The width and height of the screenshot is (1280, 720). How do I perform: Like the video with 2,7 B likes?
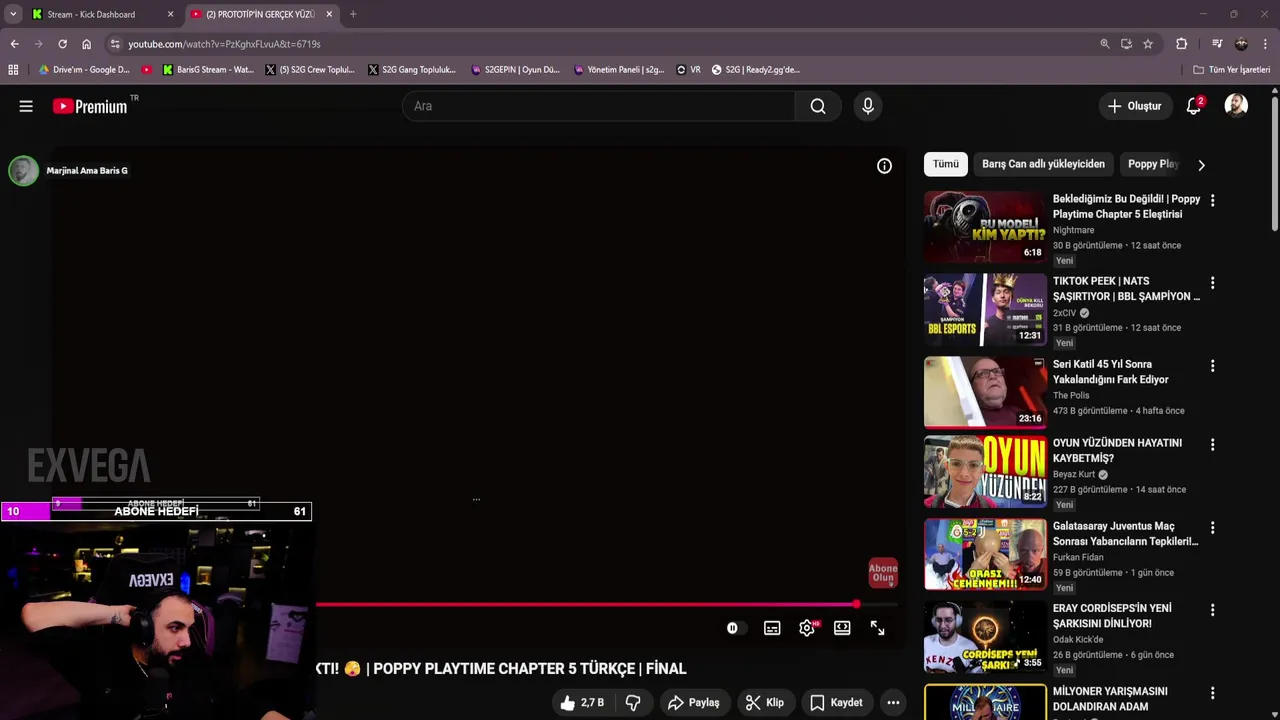coord(582,703)
